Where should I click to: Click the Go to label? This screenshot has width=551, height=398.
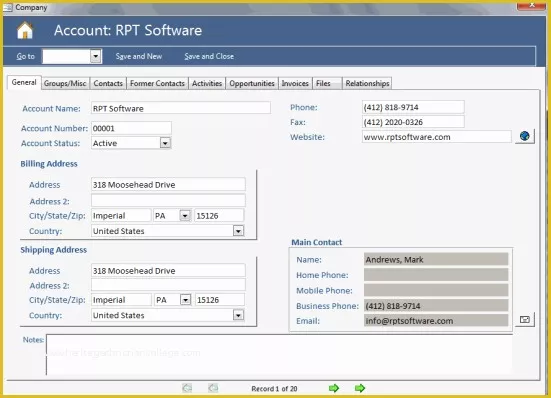[26, 56]
